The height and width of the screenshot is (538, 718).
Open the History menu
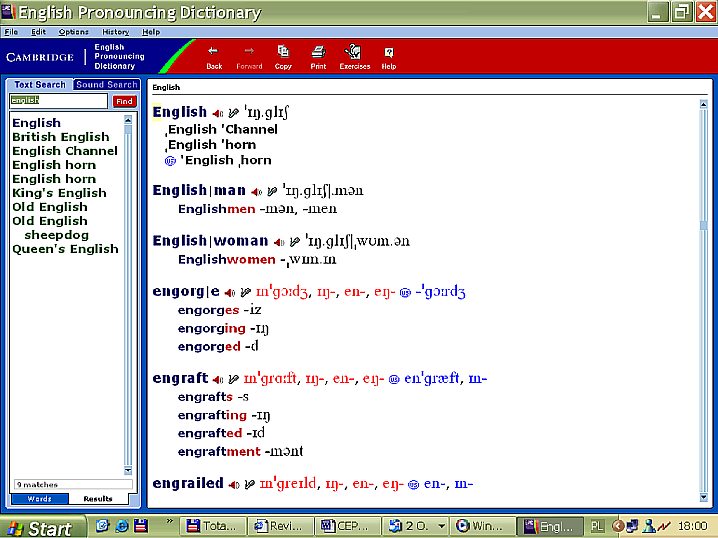pyautogui.click(x=115, y=32)
